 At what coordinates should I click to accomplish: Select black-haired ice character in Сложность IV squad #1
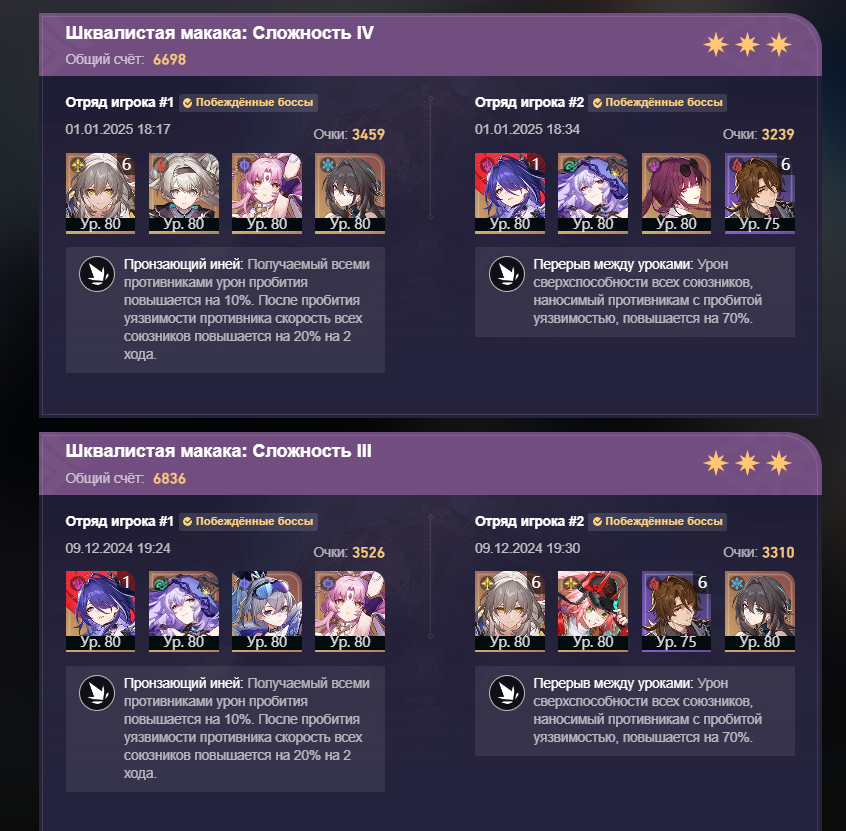[x=350, y=193]
